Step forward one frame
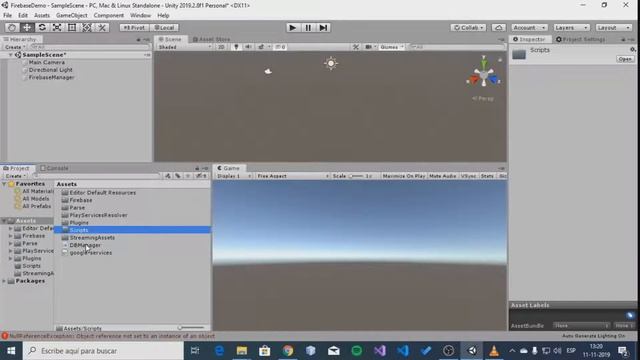This screenshot has height=360, width=640. [323, 27]
